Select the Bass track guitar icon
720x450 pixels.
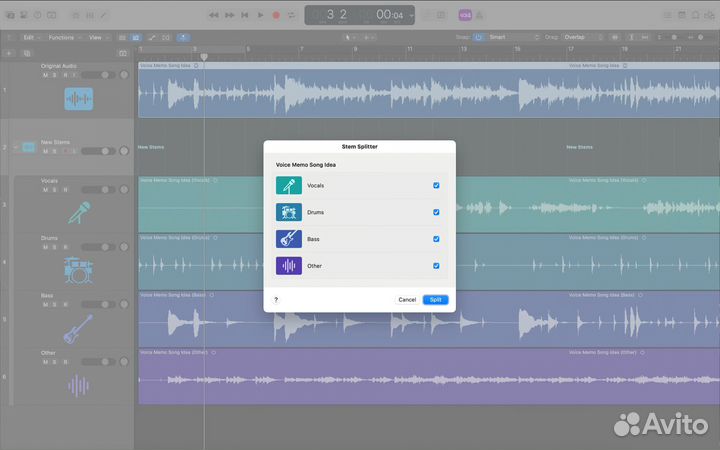pyautogui.click(x=78, y=329)
